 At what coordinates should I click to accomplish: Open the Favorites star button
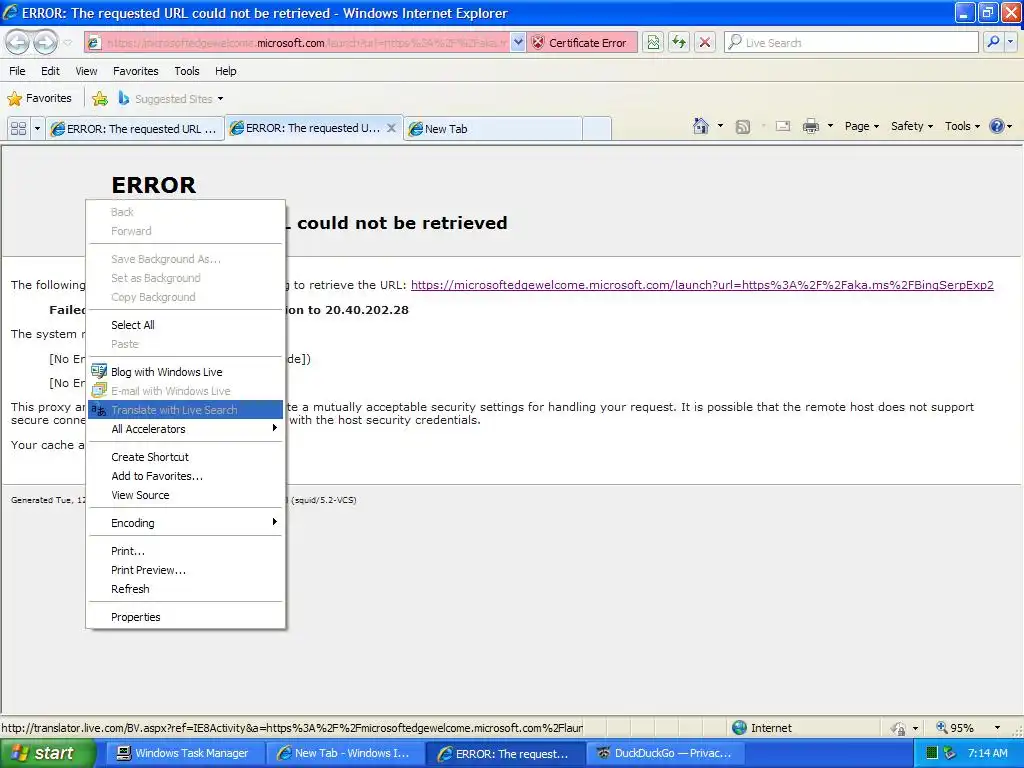(x=40, y=99)
